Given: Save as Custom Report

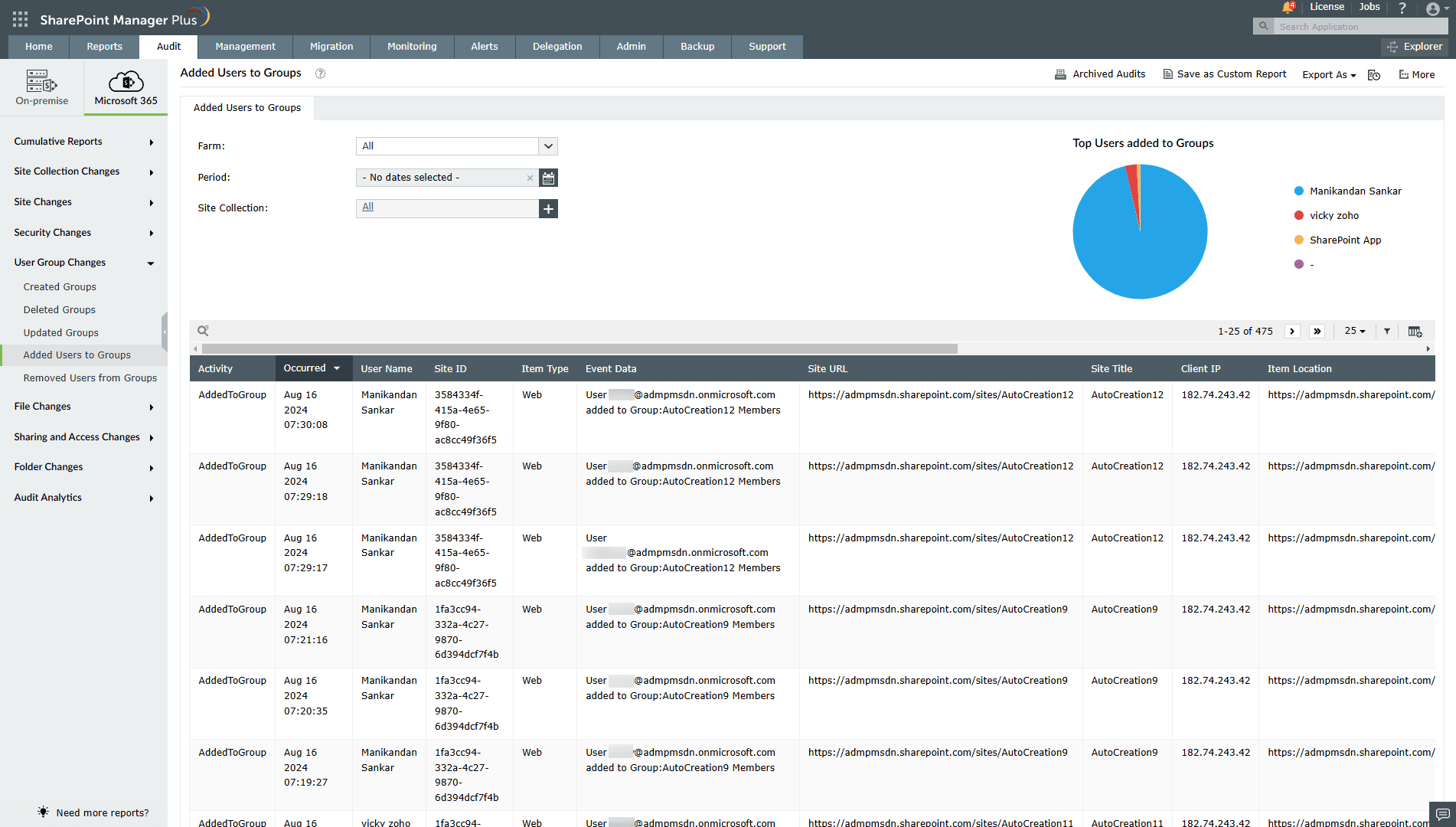Looking at the screenshot, I should pyautogui.click(x=1225, y=74).
